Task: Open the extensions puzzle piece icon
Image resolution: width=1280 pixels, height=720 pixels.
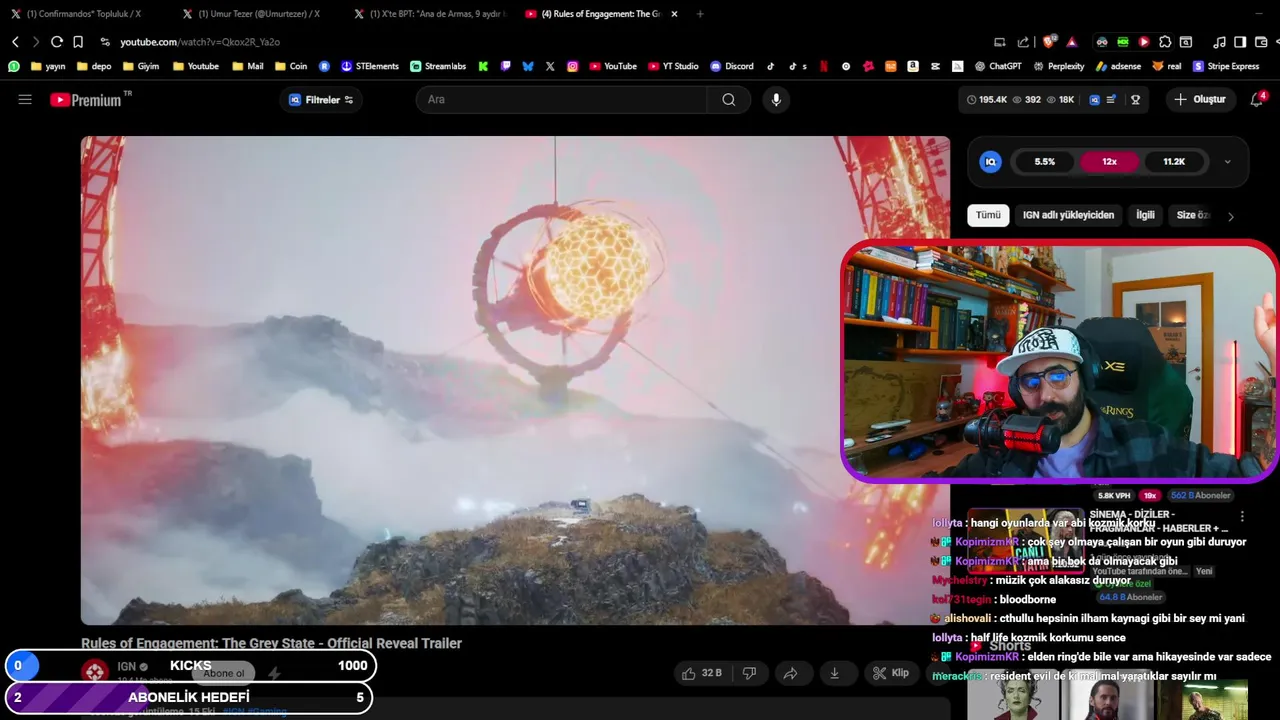Action: coord(1165,42)
